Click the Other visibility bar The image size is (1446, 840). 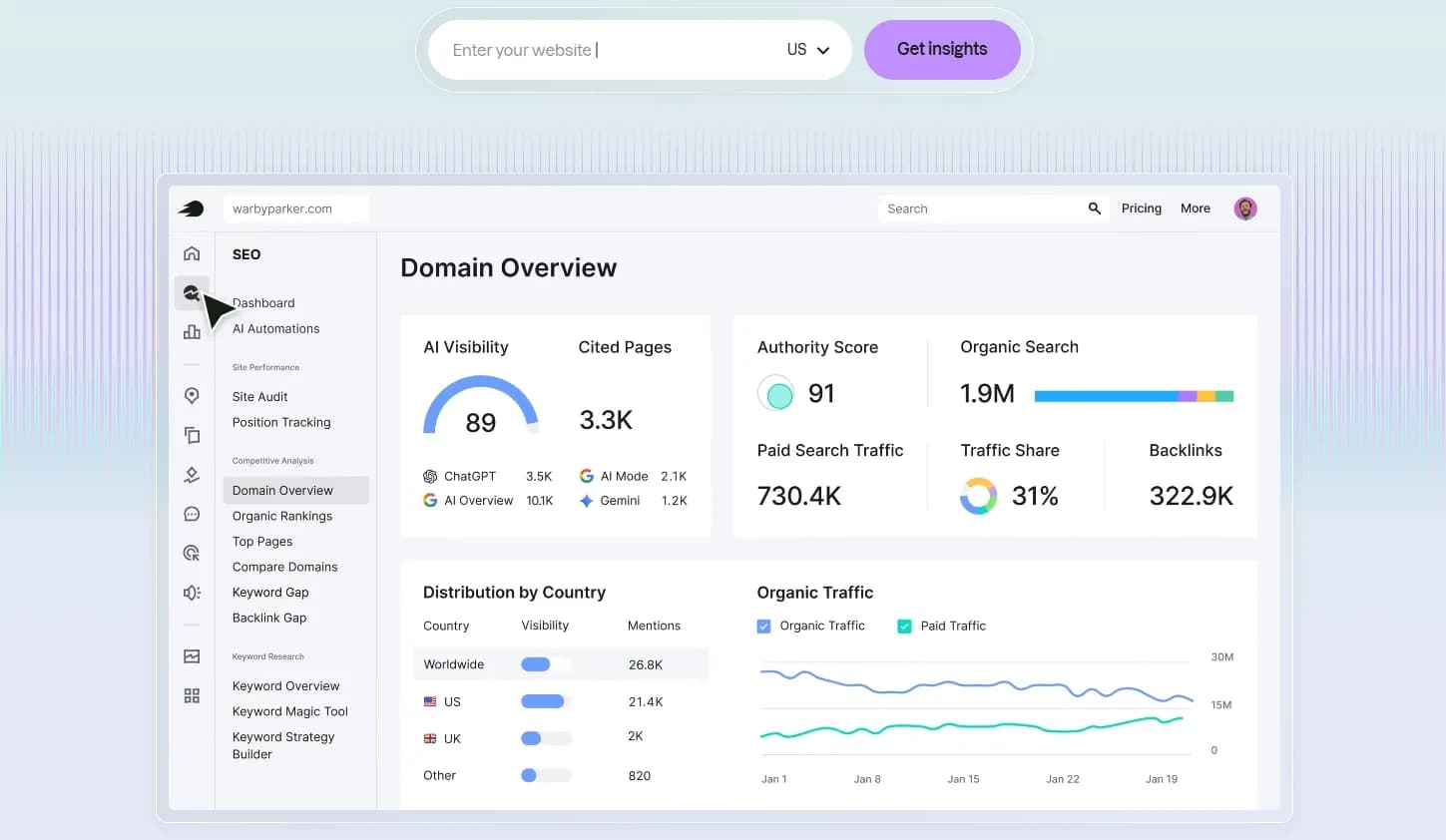[x=547, y=775]
